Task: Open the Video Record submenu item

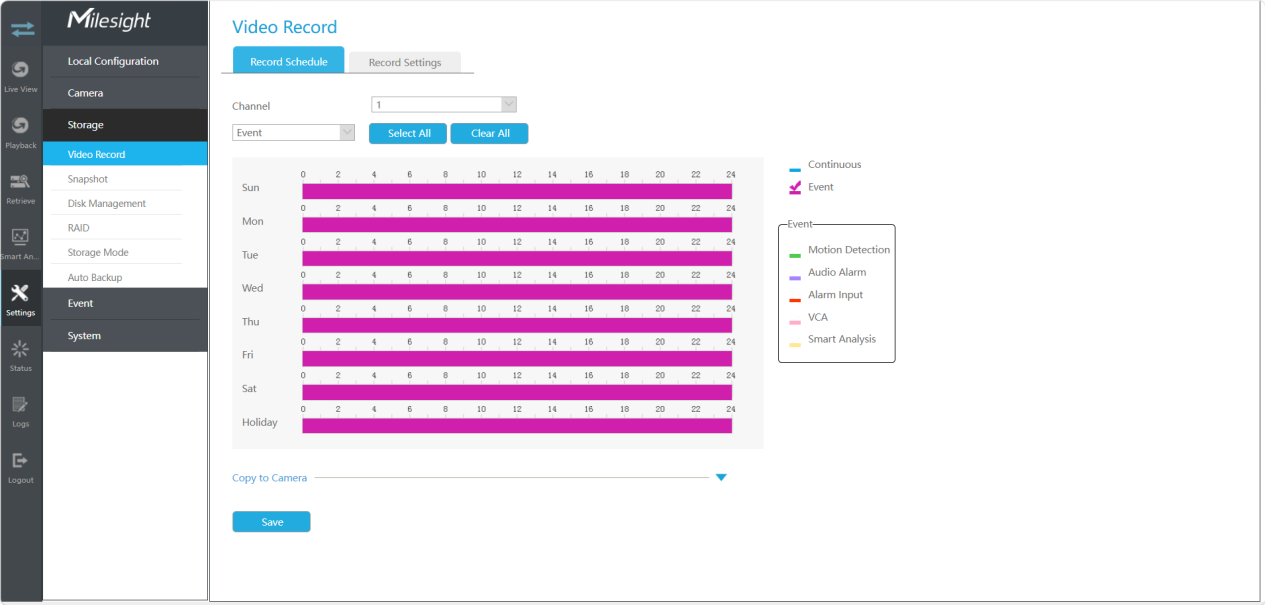Action: pyautogui.click(x=125, y=154)
